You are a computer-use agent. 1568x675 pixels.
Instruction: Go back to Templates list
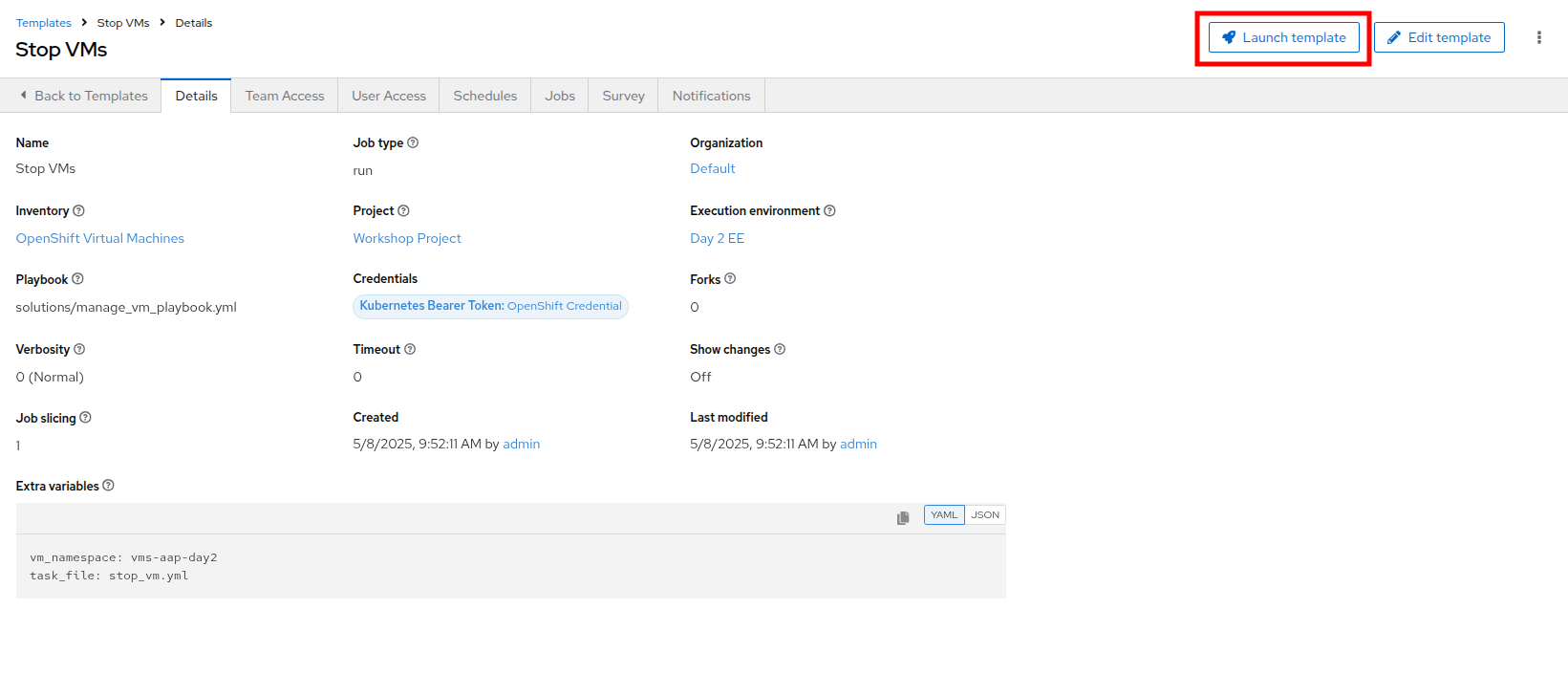[x=83, y=96]
